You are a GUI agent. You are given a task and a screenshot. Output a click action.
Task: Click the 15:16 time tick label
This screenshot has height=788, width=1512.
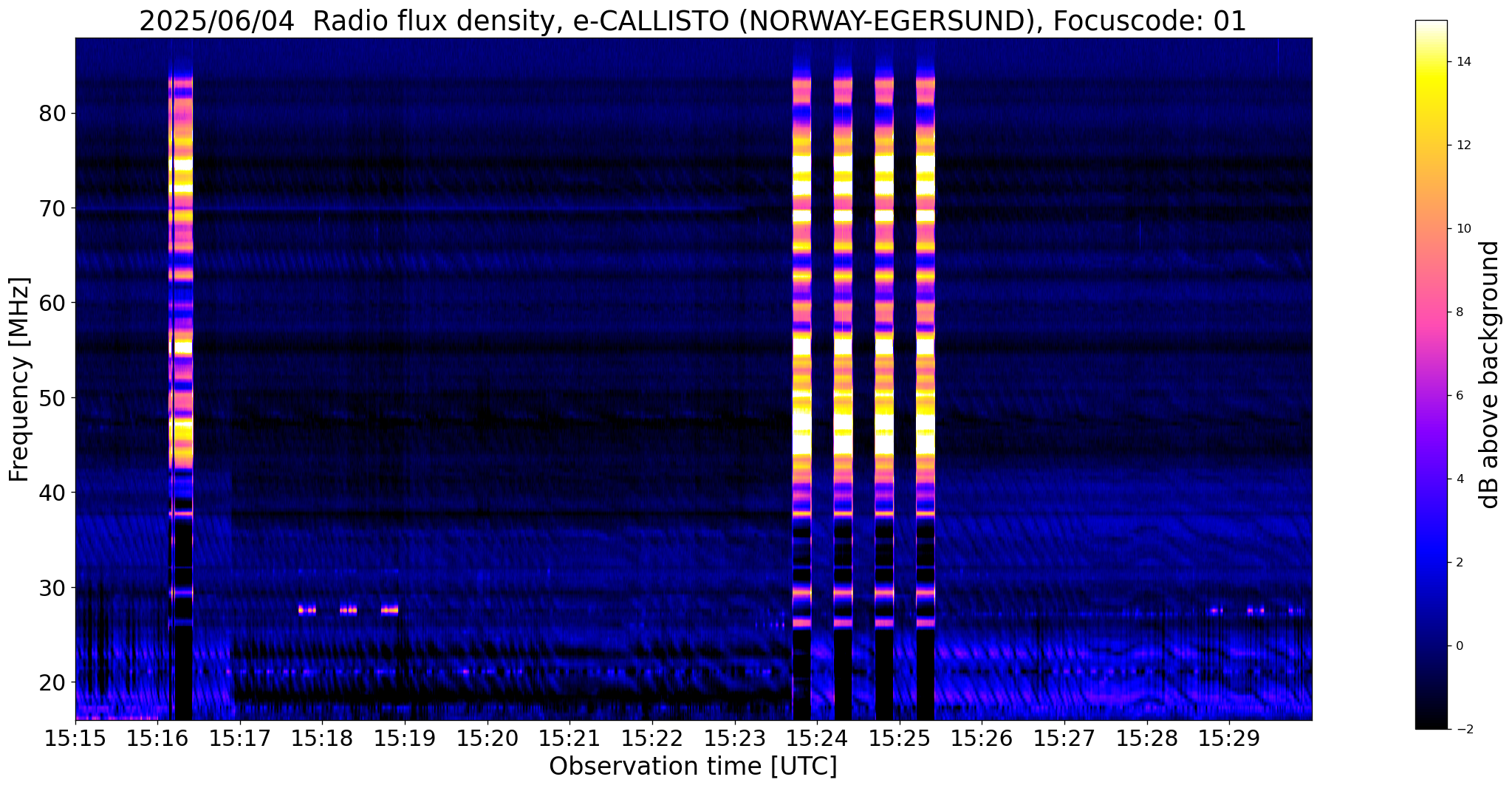(158, 739)
